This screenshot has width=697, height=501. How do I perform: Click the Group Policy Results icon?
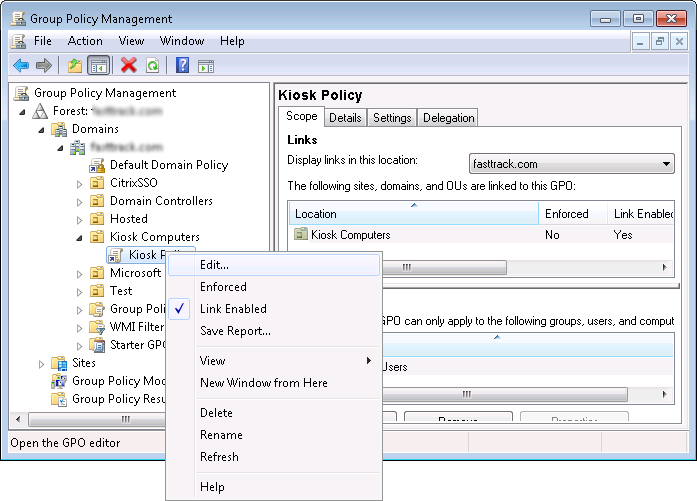point(59,399)
